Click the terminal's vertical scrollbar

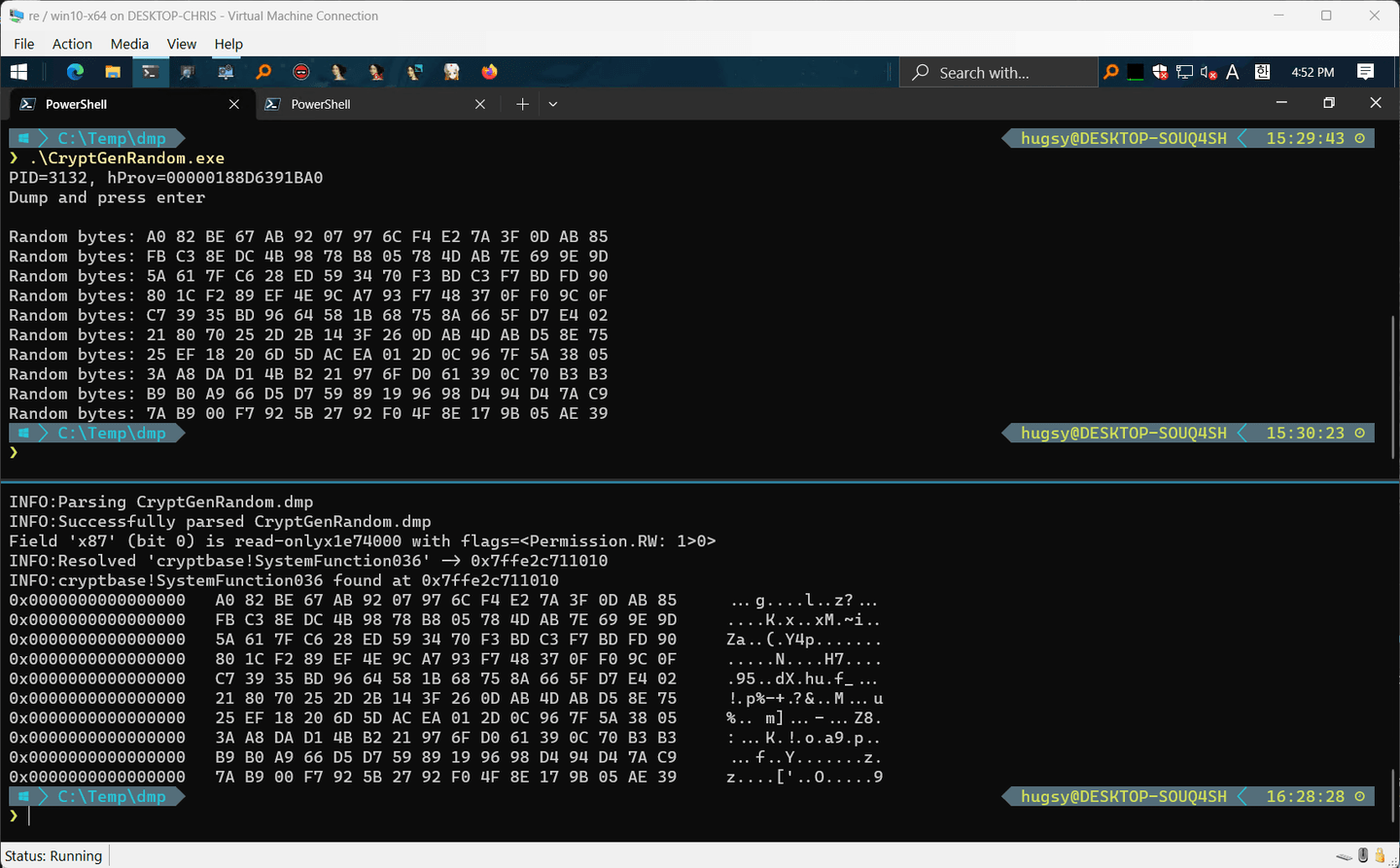point(1392,389)
